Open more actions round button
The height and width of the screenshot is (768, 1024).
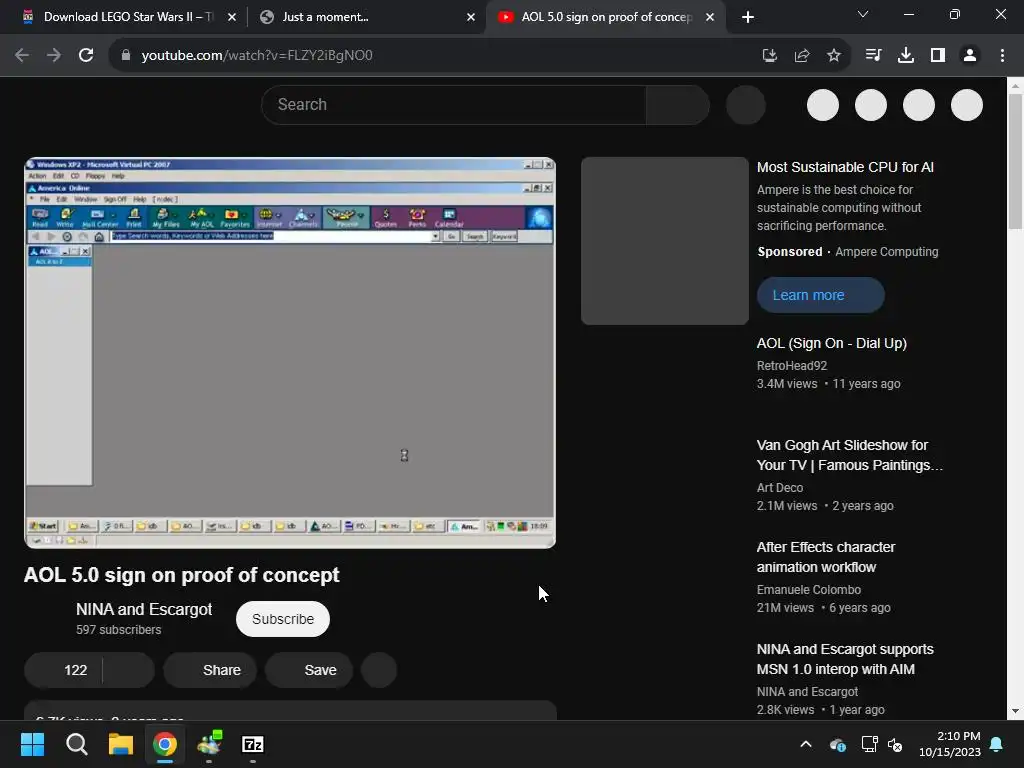click(x=379, y=670)
